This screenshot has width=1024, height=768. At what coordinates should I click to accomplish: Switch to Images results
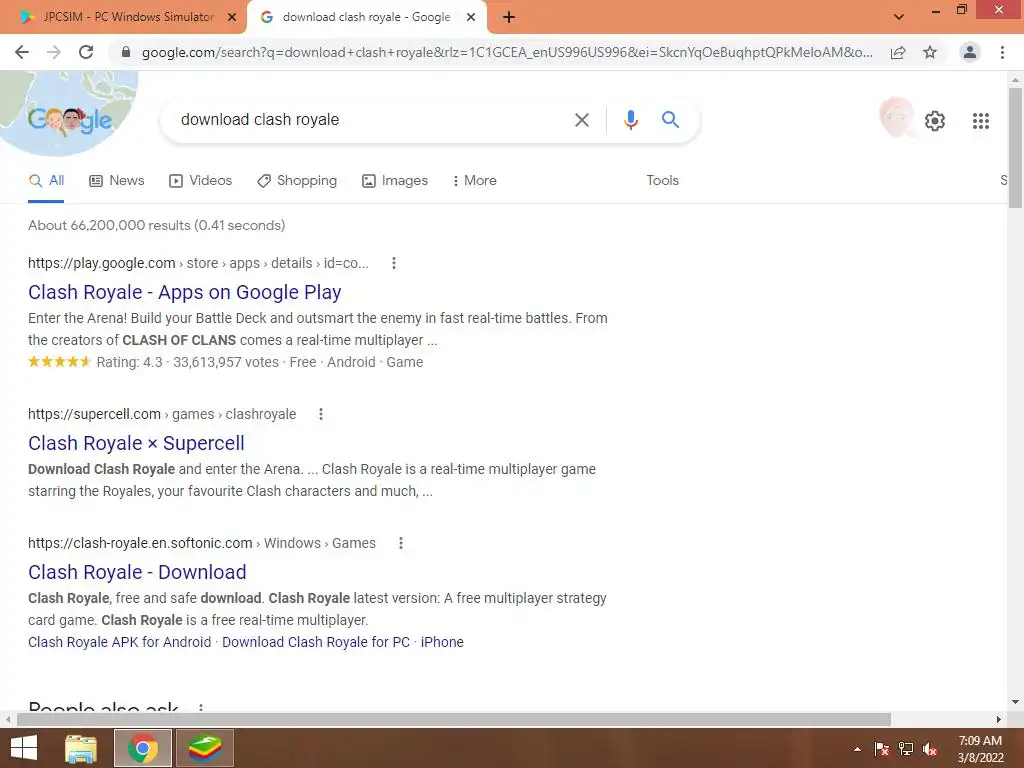click(x=395, y=181)
